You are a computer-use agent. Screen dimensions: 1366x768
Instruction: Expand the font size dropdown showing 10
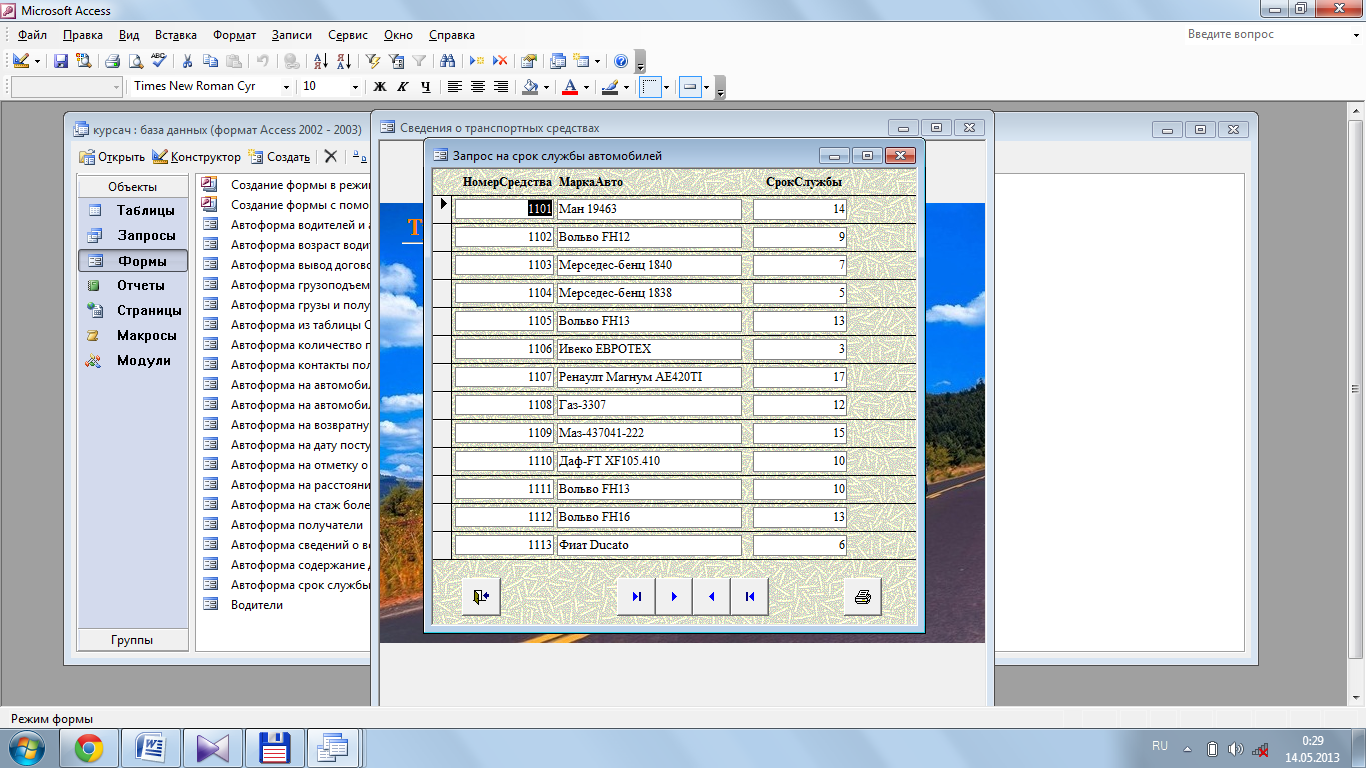click(x=355, y=87)
